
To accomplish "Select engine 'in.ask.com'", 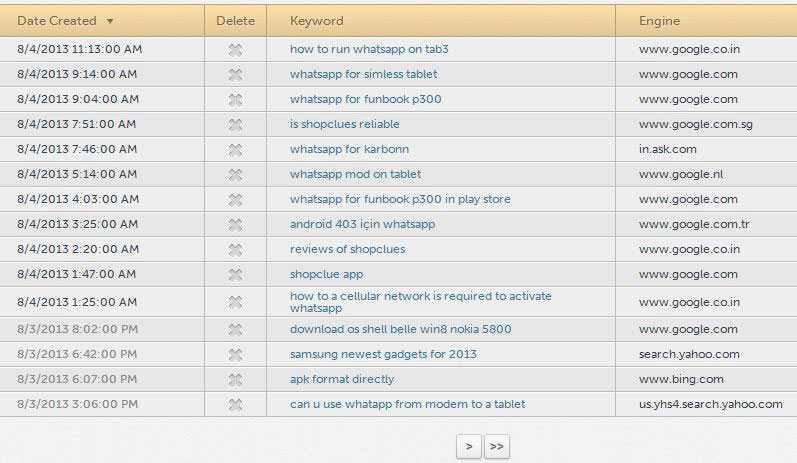I will click(x=667, y=149).
